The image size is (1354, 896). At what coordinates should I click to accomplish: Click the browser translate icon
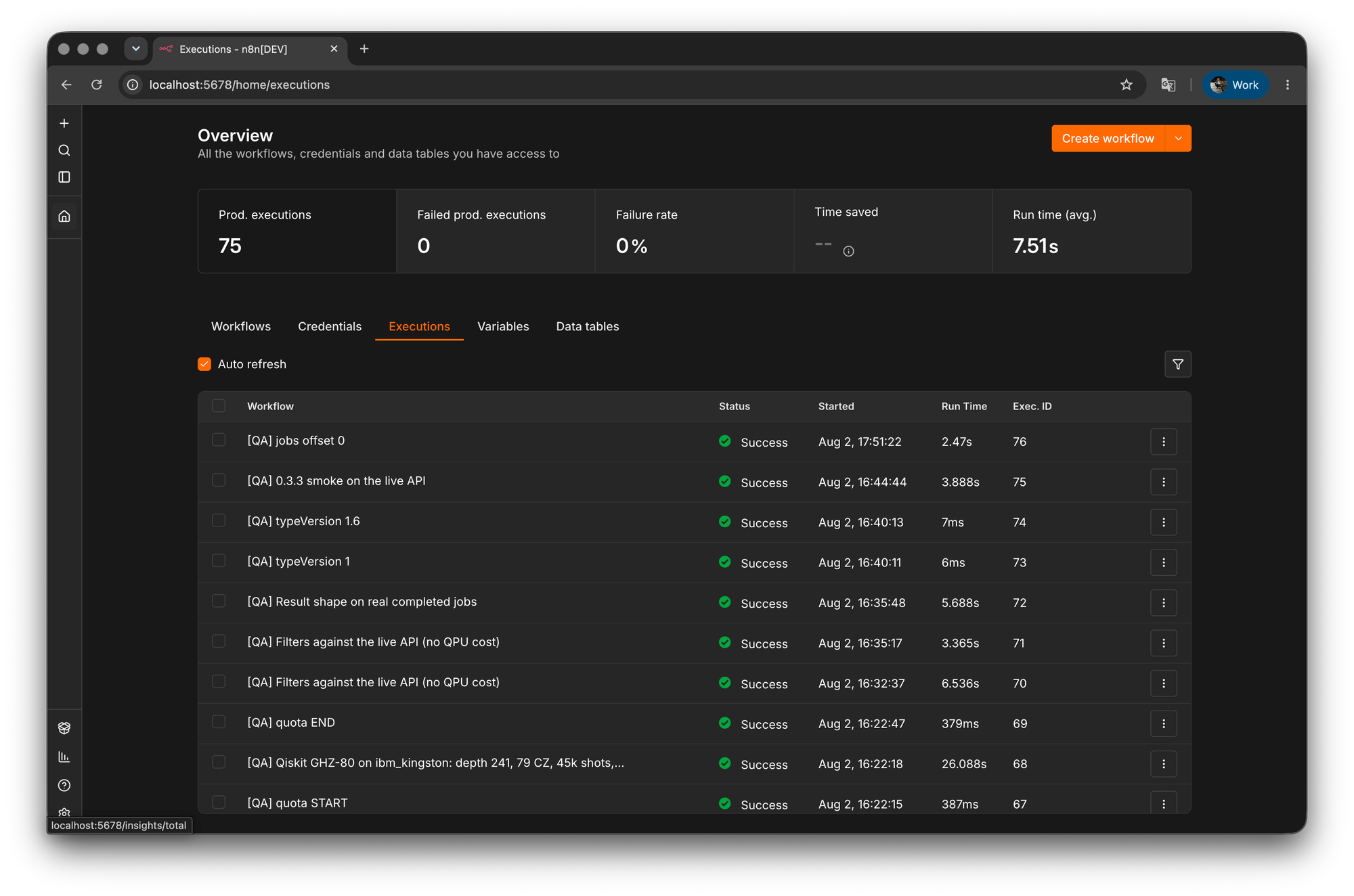coord(1169,85)
